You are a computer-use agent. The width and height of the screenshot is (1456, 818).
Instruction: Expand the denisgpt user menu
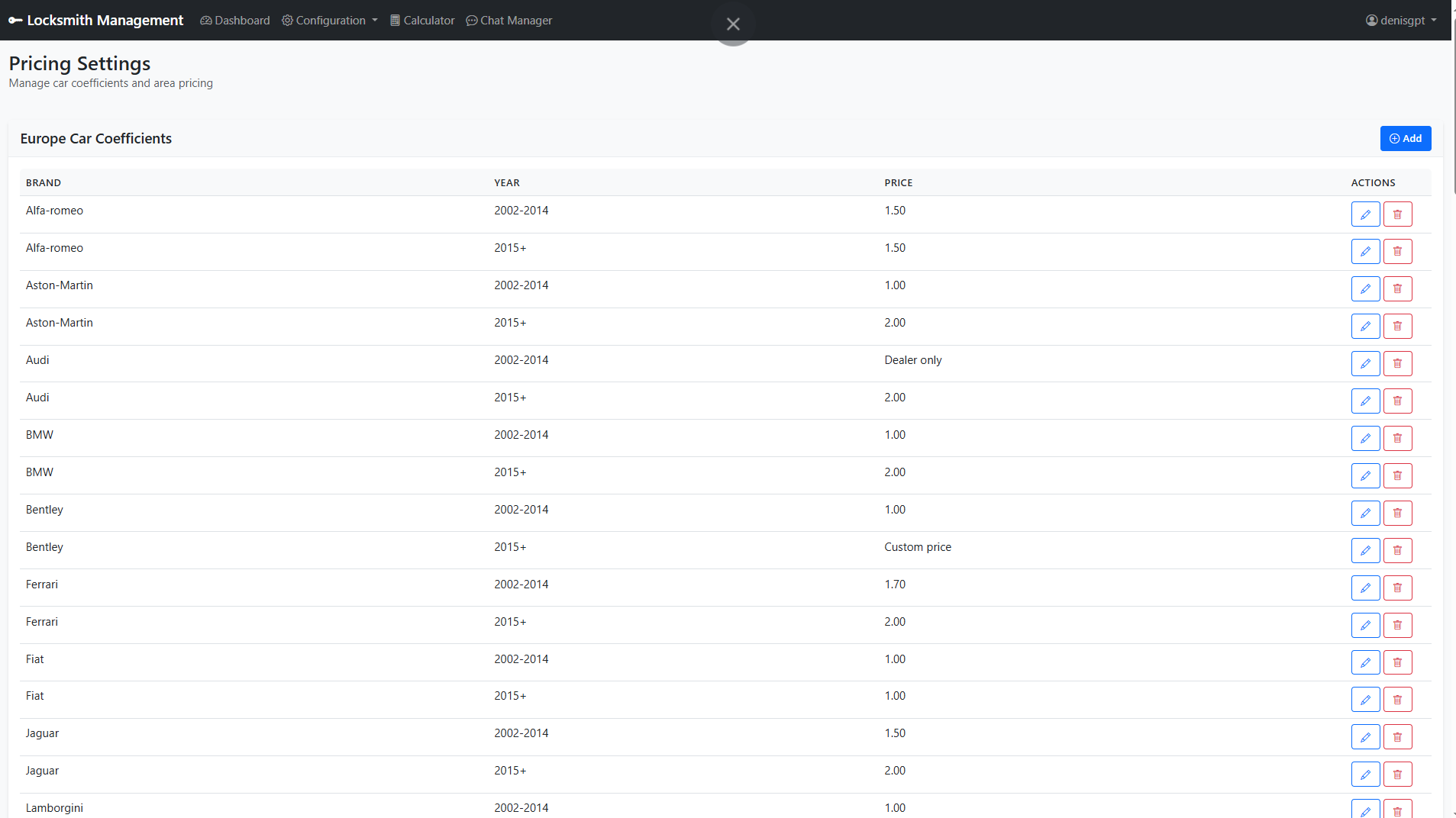(x=1401, y=21)
